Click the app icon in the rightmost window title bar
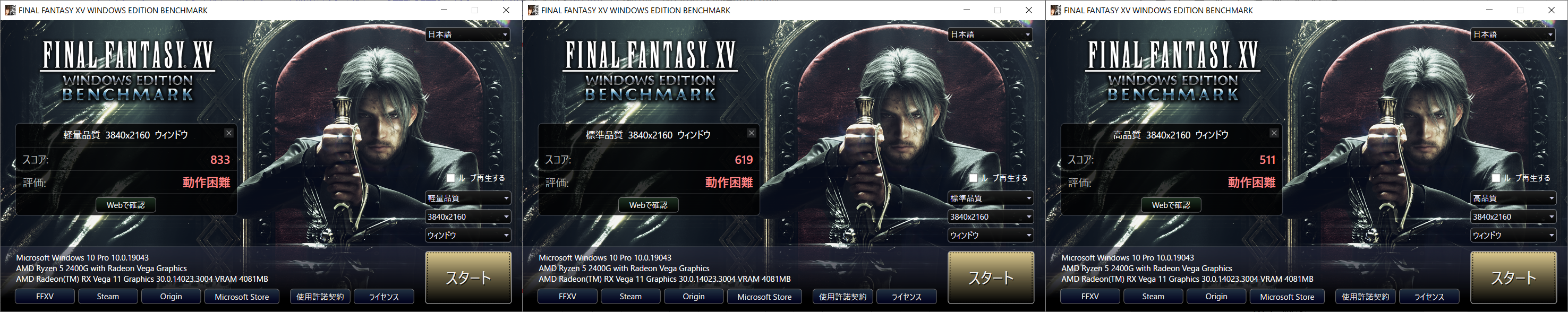This screenshot has width=1568, height=312. [1056, 10]
